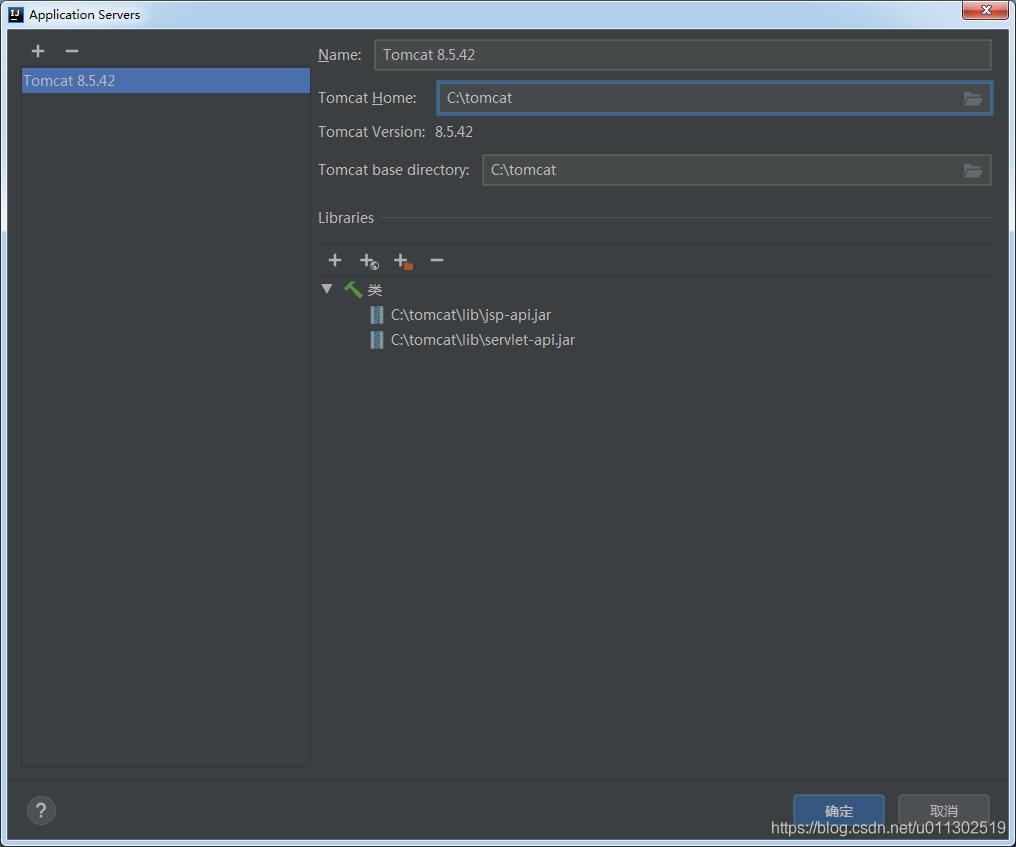Add library directory with folder plus icon

coord(403,261)
